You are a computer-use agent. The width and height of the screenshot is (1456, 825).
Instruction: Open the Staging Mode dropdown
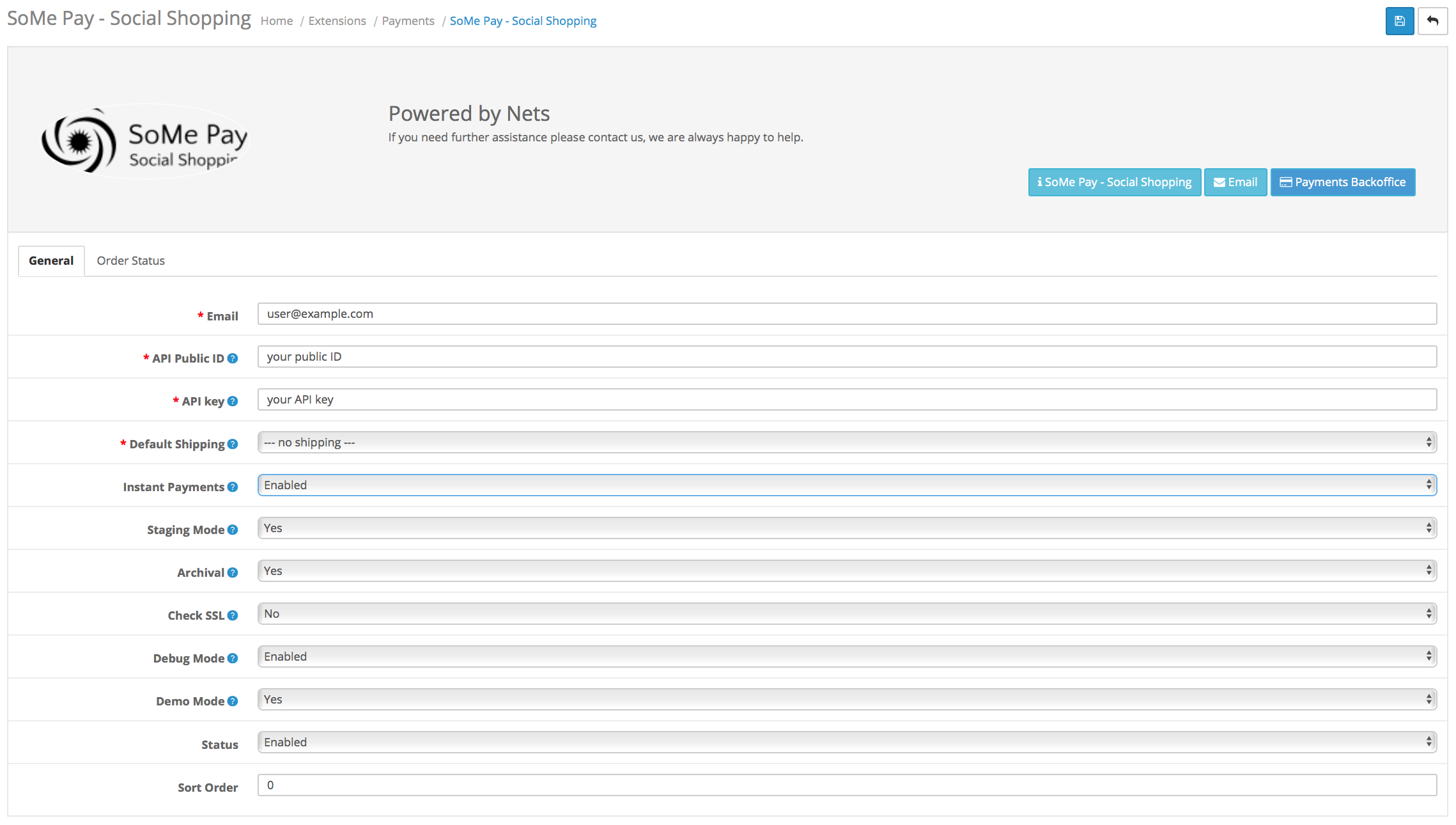(847, 528)
